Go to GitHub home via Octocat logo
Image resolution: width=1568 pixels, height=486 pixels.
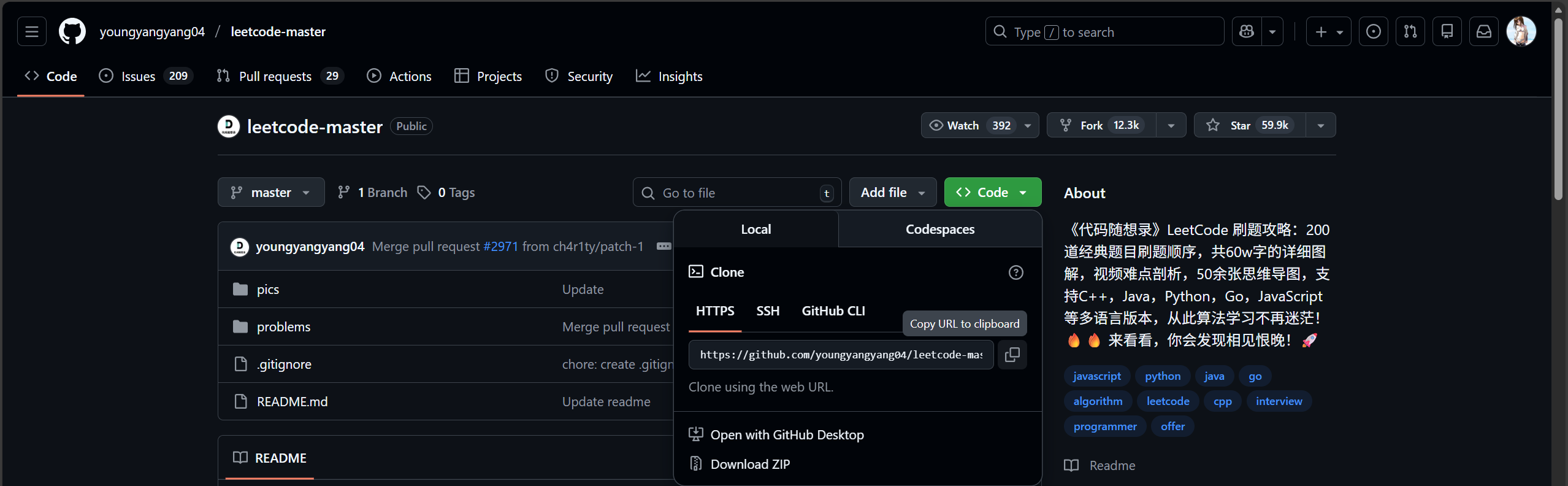[x=72, y=31]
